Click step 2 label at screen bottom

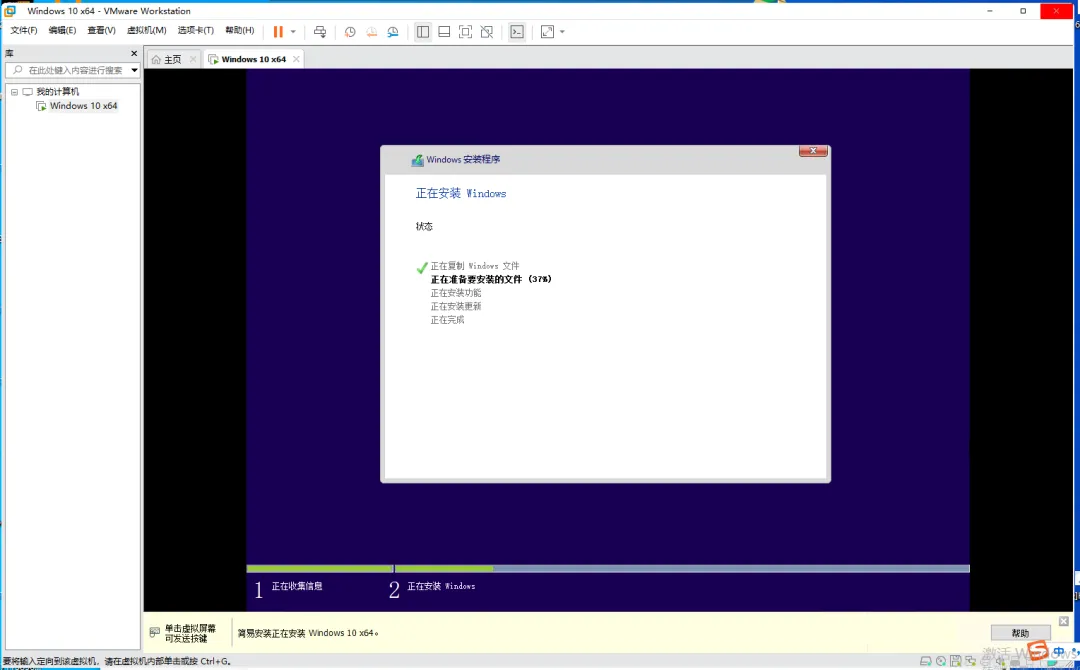[x=441, y=587]
